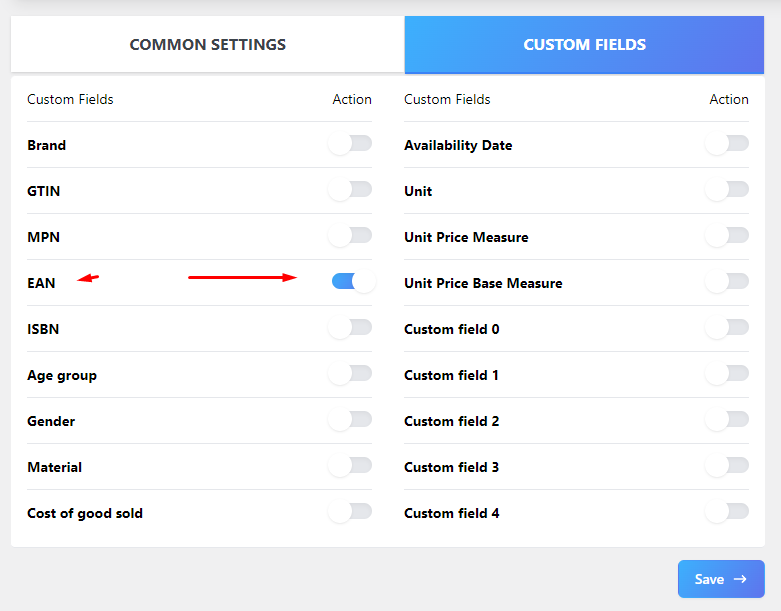Toggle Unit Price Base Measure on
Screen dimensions: 781x611
(x=728, y=282)
